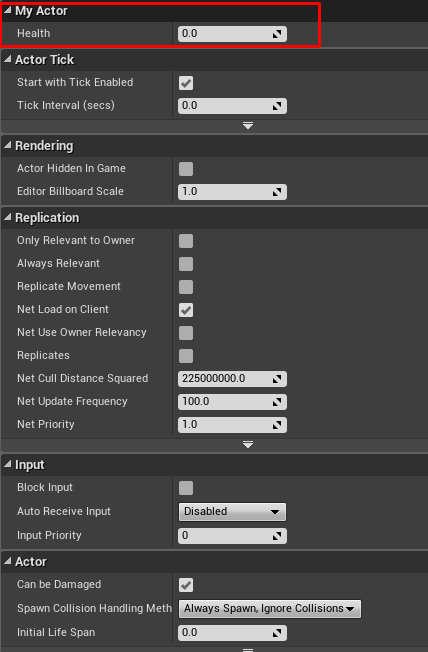Show advanced Replication properties arrow
428x652 pixels.
(248, 445)
